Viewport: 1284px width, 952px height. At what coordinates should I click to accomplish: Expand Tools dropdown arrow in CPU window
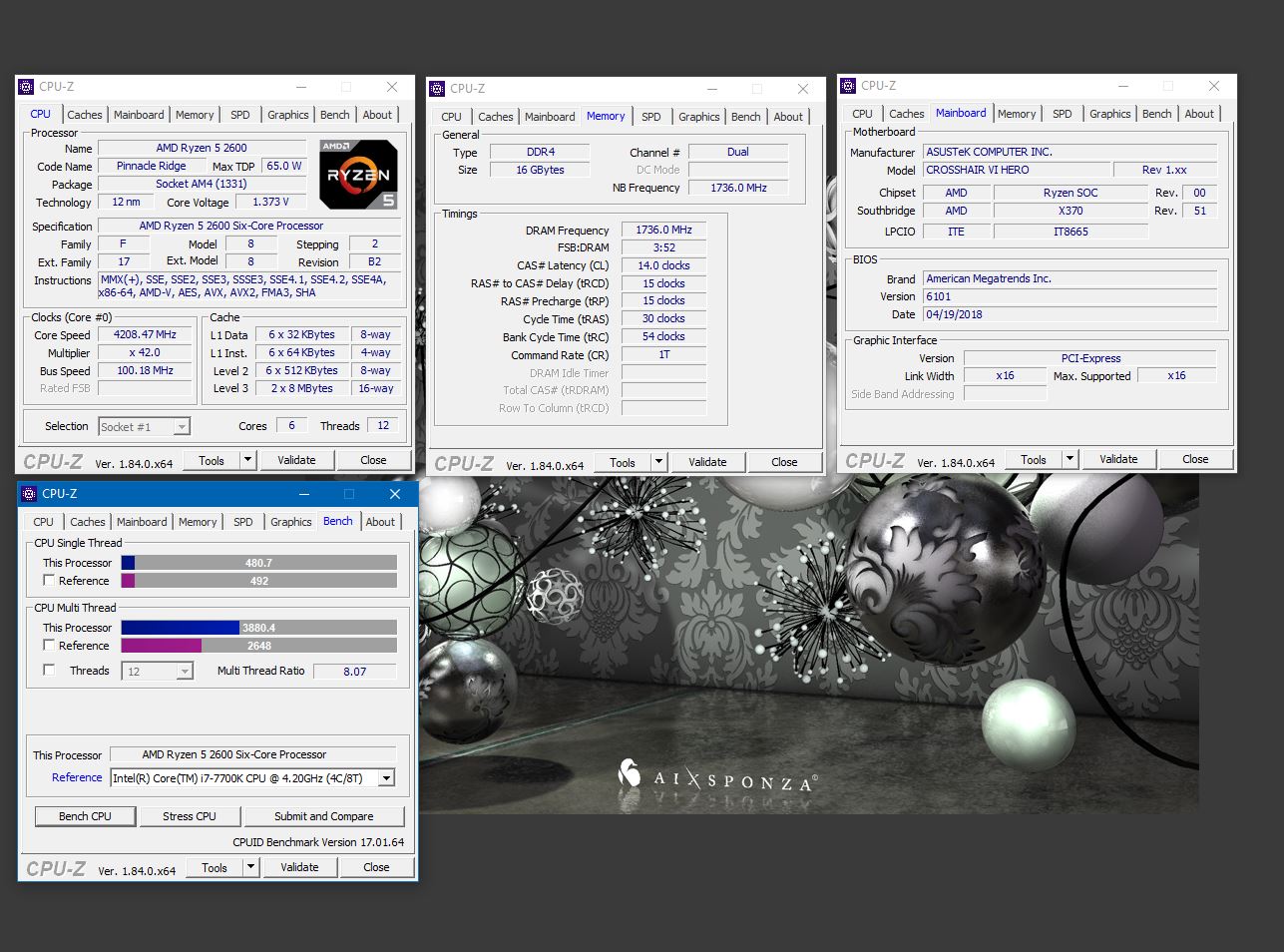pyautogui.click(x=246, y=461)
